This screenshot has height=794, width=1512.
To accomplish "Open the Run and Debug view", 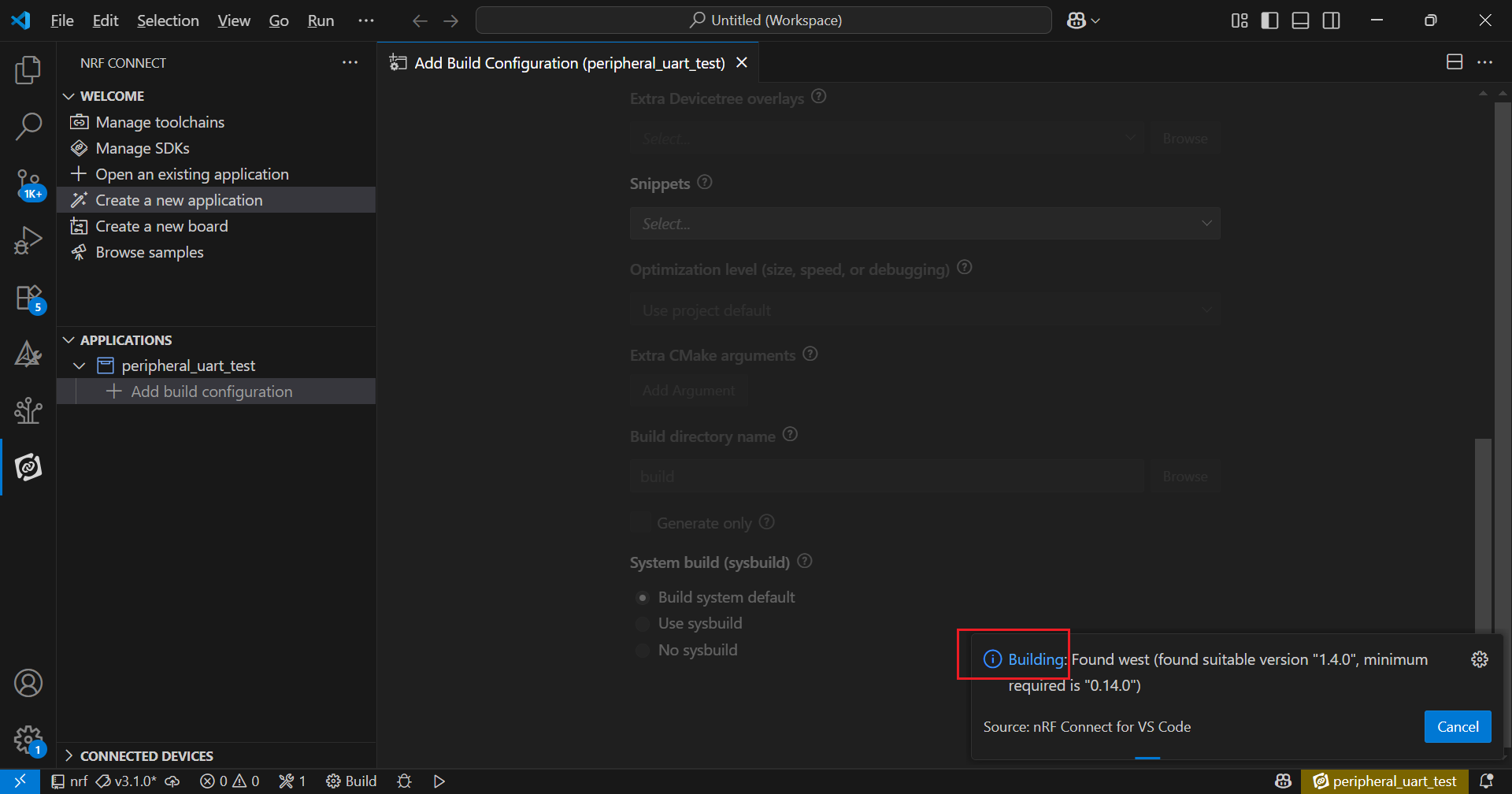I will (x=28, y=240).
